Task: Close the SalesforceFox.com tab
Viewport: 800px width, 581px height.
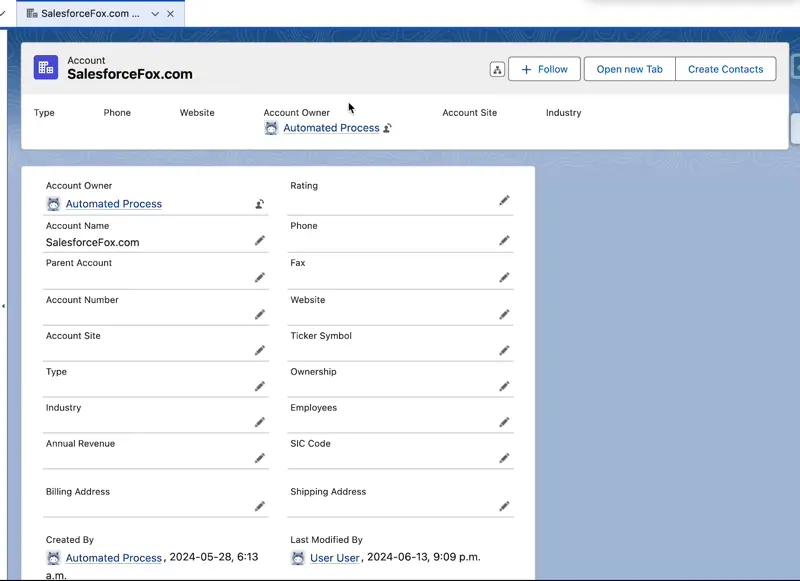Action: point(170,14)
